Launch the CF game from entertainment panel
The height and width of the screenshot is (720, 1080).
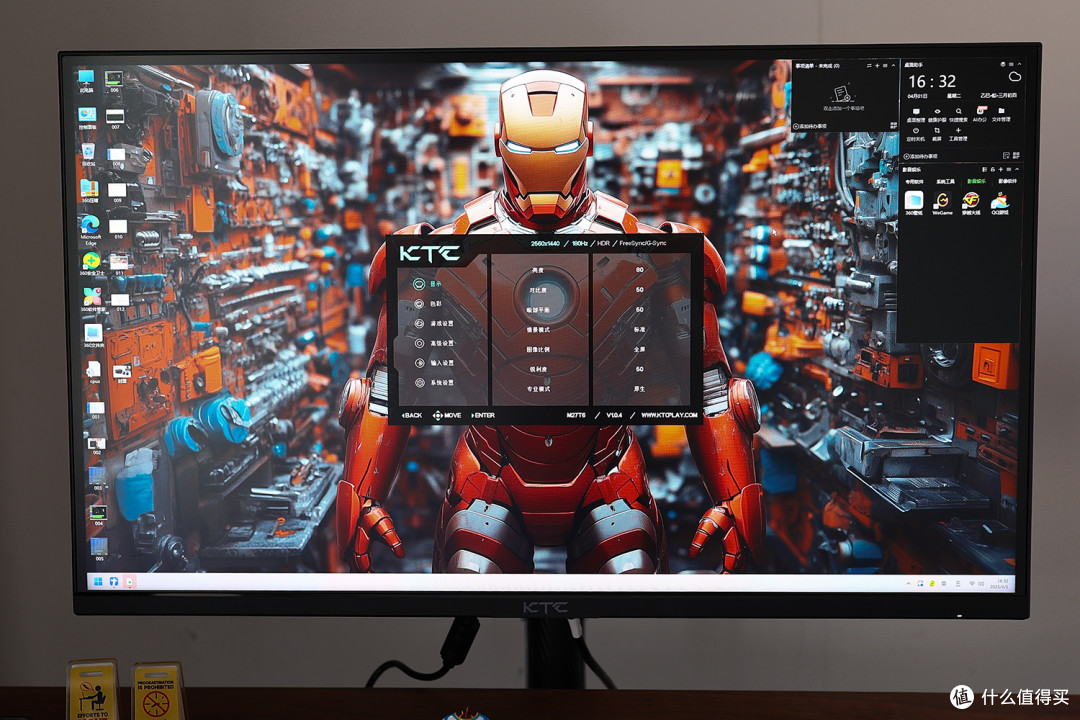coord(971,203)
